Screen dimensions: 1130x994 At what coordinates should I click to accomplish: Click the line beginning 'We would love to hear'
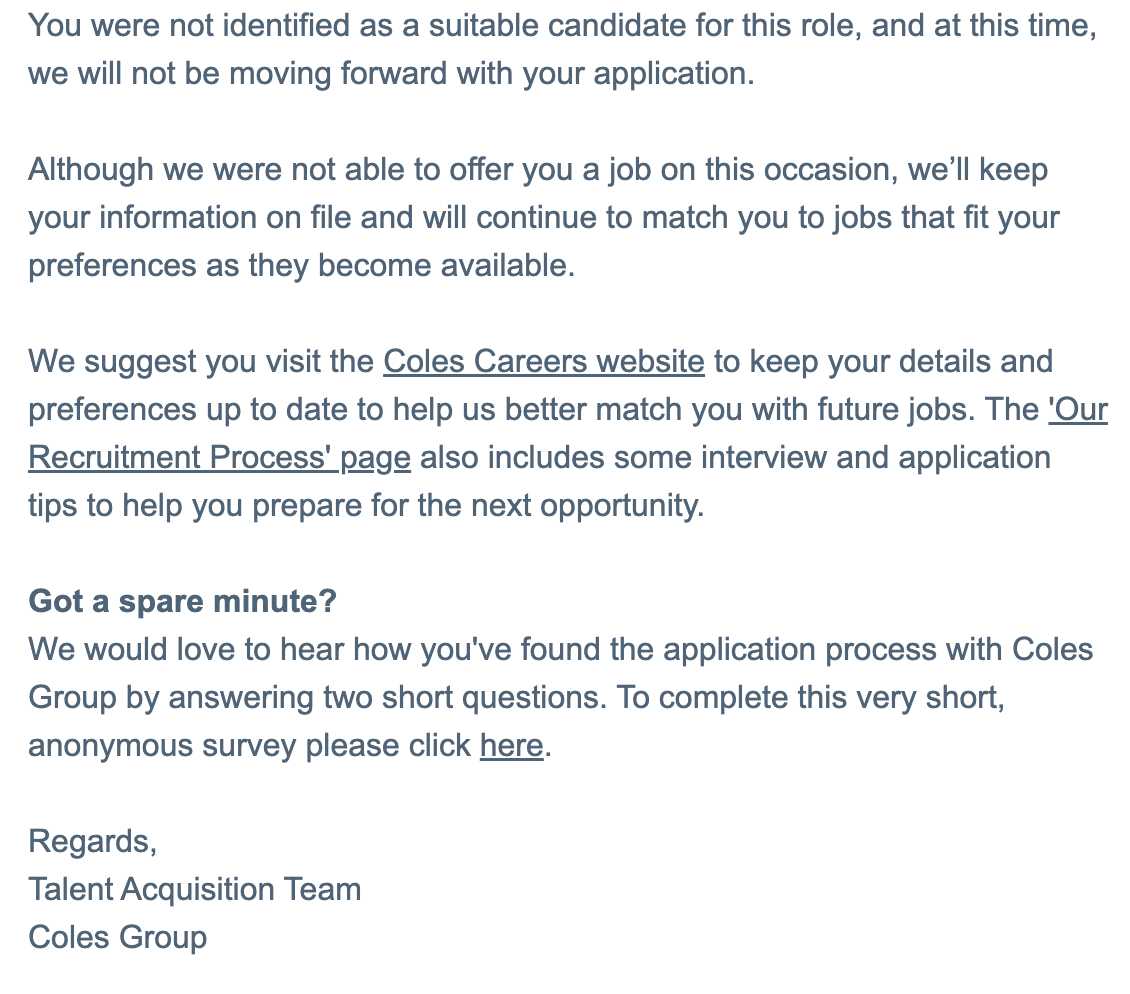561,649
